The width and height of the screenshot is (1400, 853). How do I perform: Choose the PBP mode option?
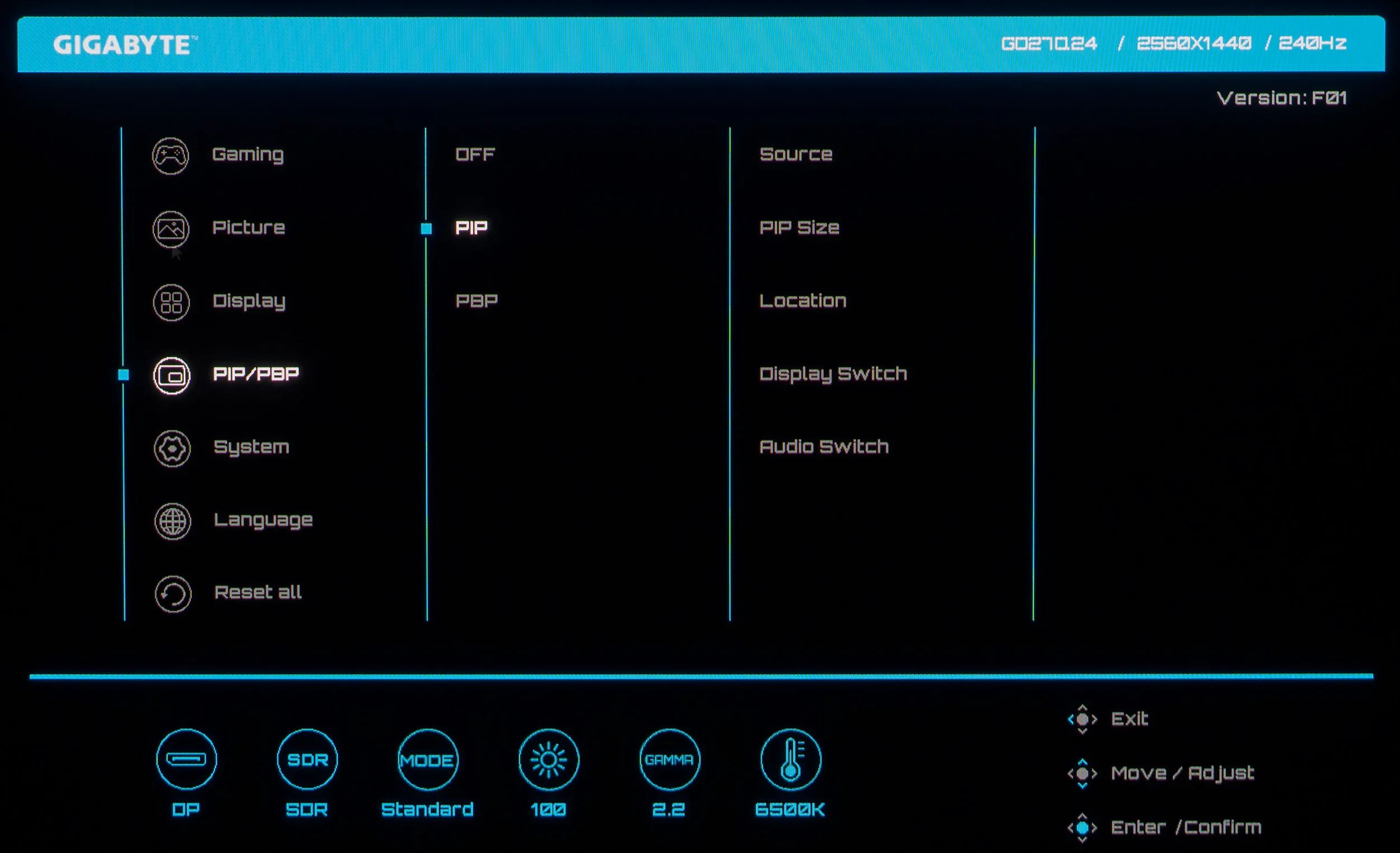[x=477, y=301]
